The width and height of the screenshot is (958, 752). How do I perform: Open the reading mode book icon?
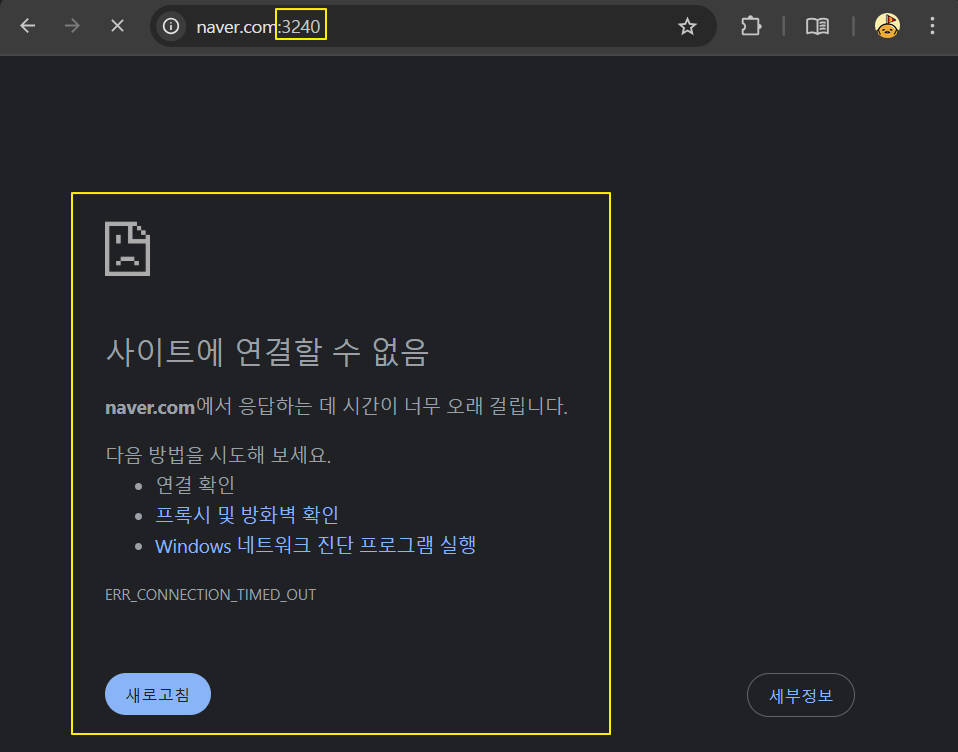tap(817, 26)
